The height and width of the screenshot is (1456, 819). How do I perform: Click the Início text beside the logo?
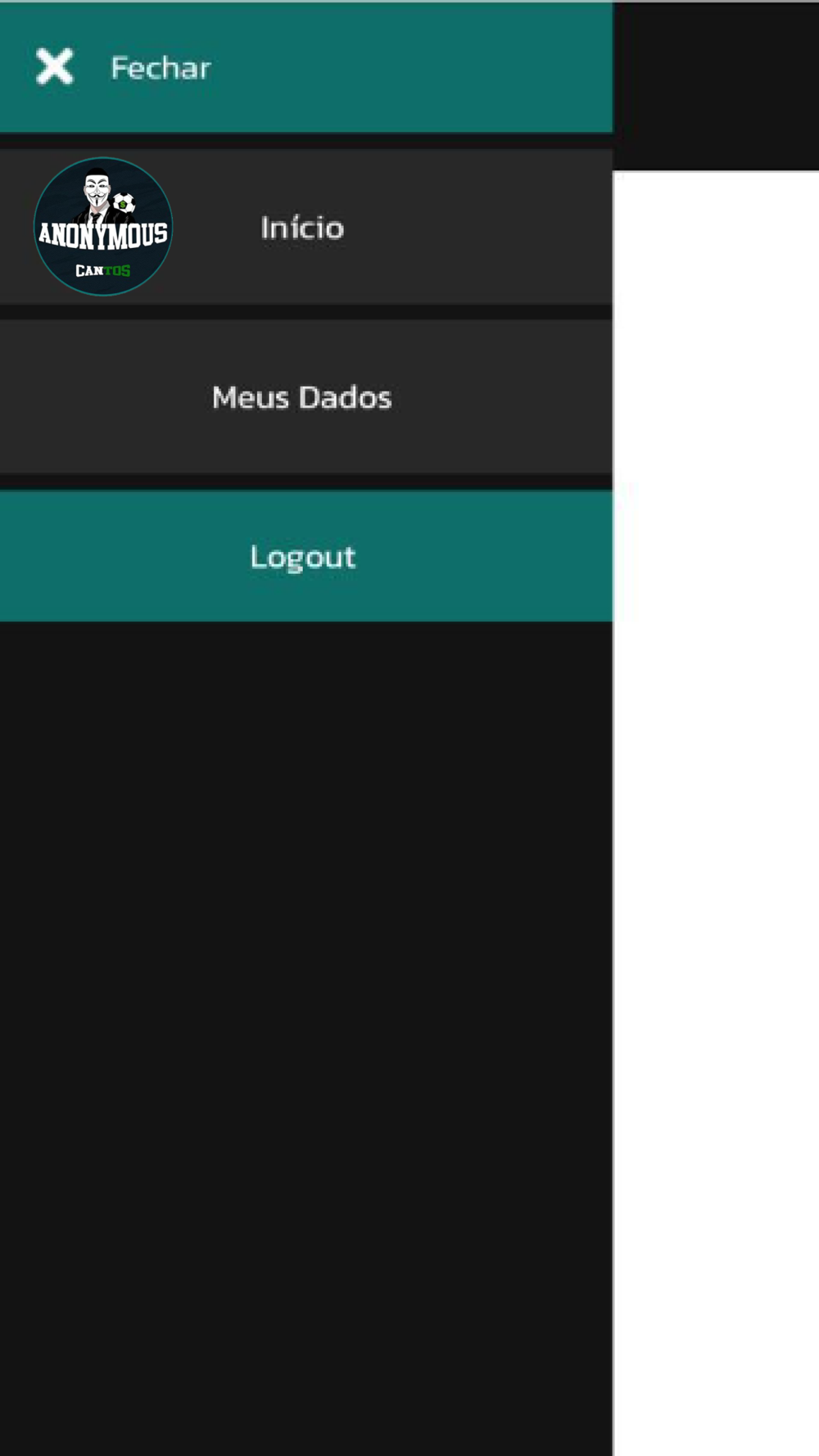pos(302,227)
